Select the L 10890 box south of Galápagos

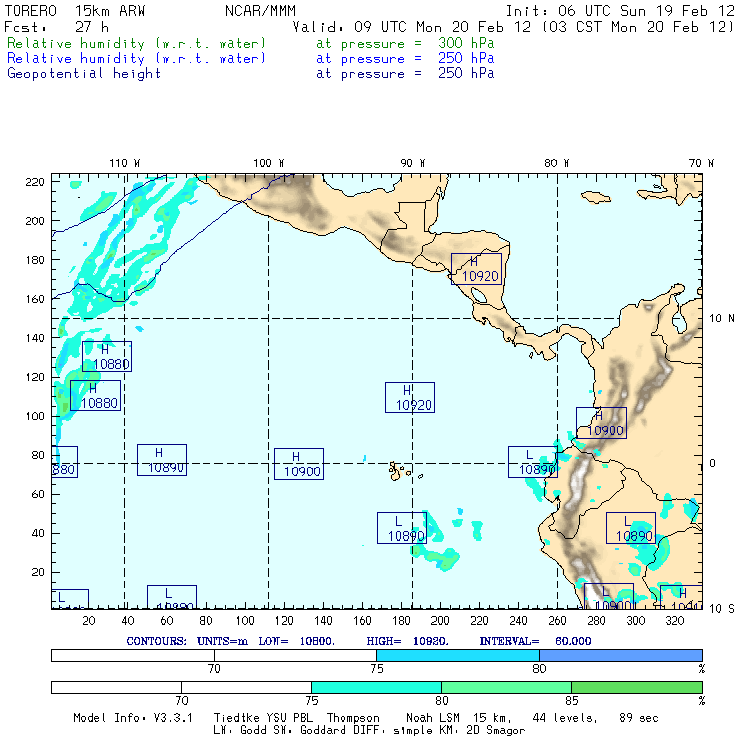pyautogui.click(x=402, y=527)
